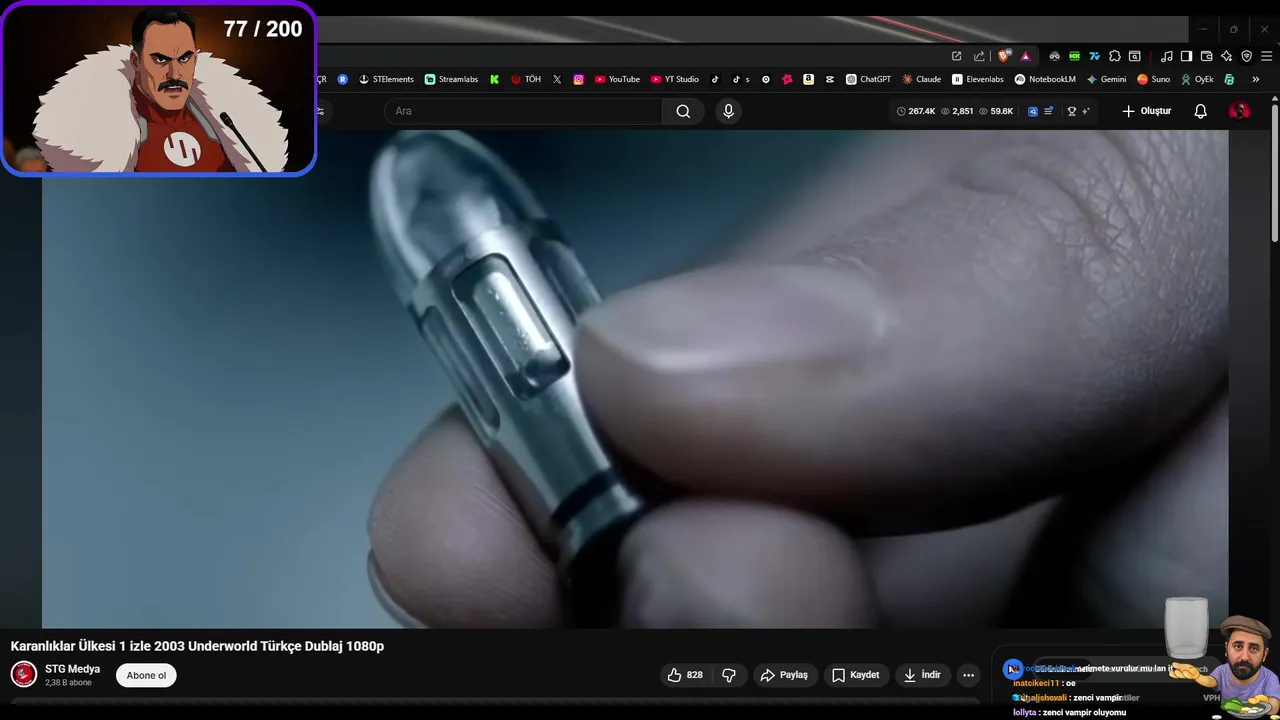The image size is (1280, 720).
Task: Click the Brave Rewards triangle icon
Action: pyautogui.click(x=1025, y=56)
